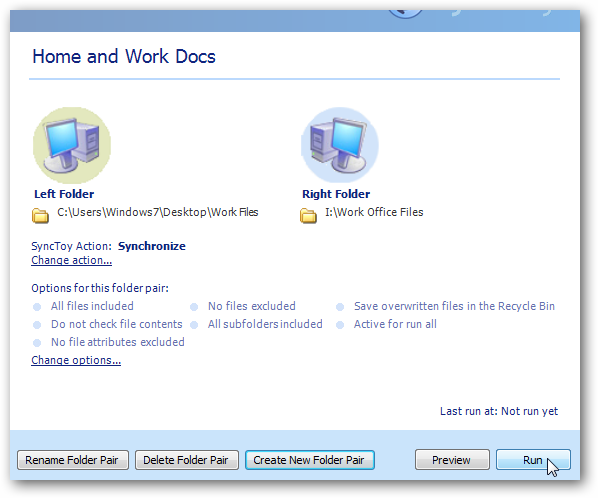Click the bullet beside No files excluded
598x498 pixels.
(194, 307)
